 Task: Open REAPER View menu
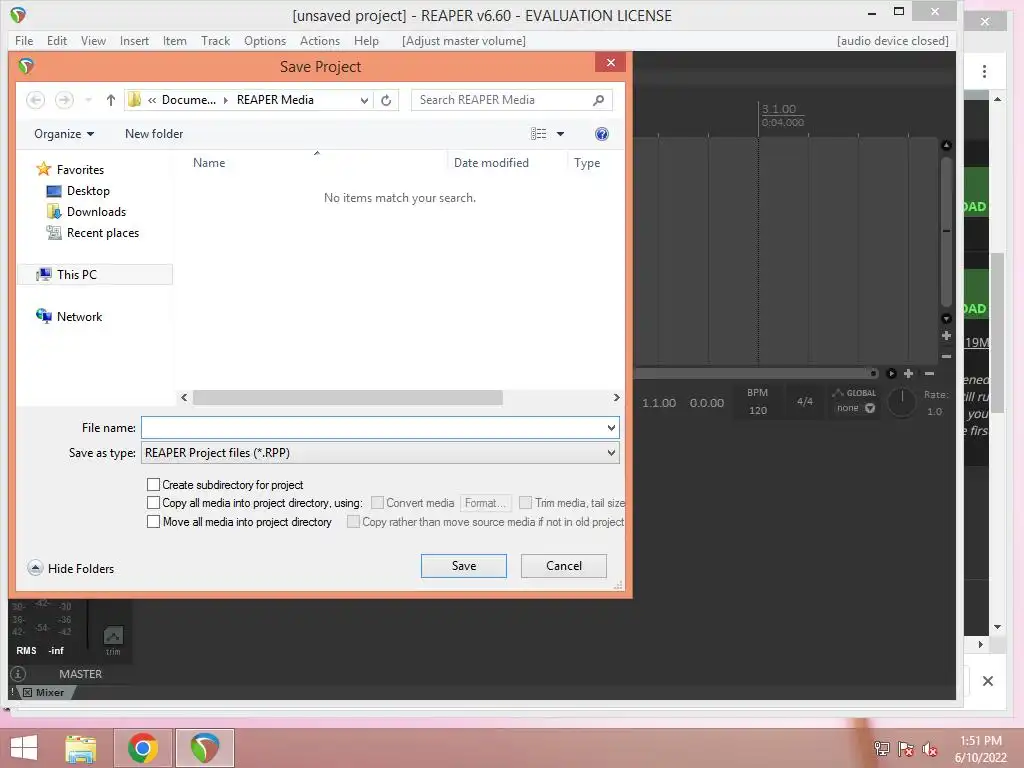(x=93, y=40)
